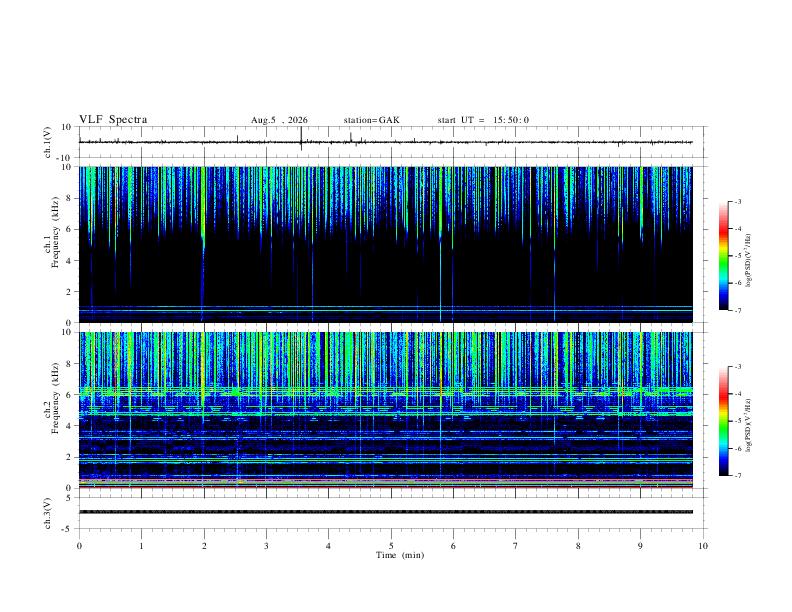Click the Time (min) axis title
The width and height of the screenshot is (792, 612).
pos(400,555)
